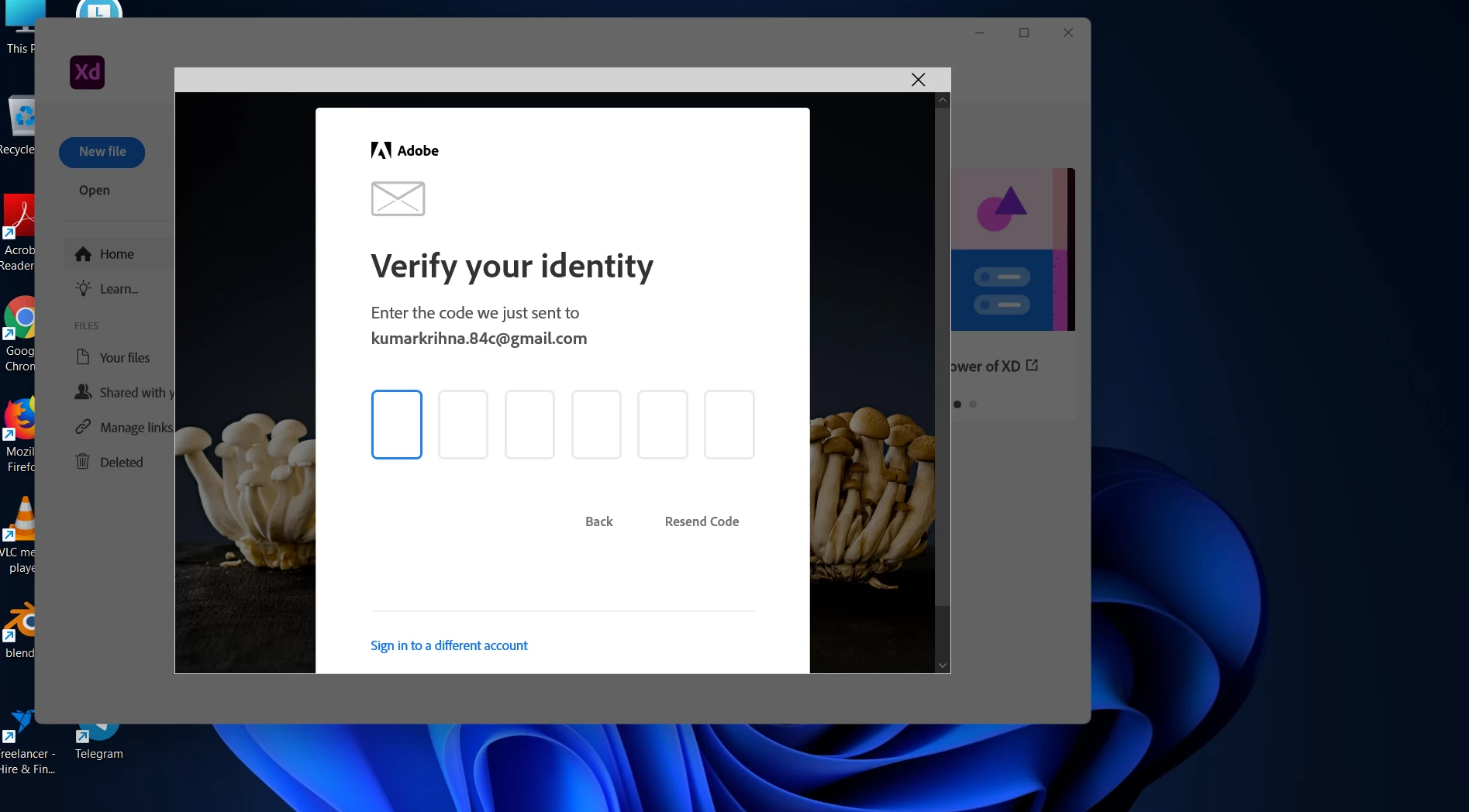Select VLC media player desktop icon
The height and width of the screenshot is (812, 1469).
(19, 535)
